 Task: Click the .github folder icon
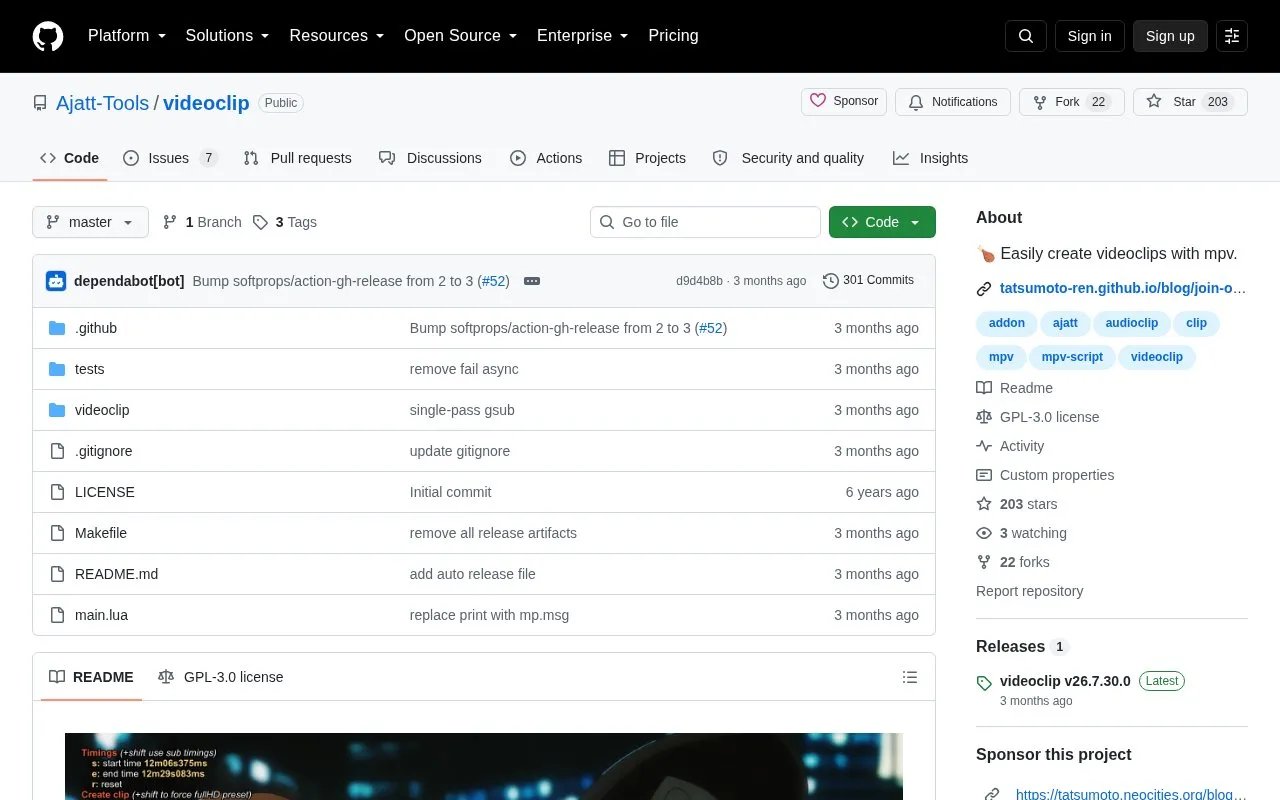(57, 328)
